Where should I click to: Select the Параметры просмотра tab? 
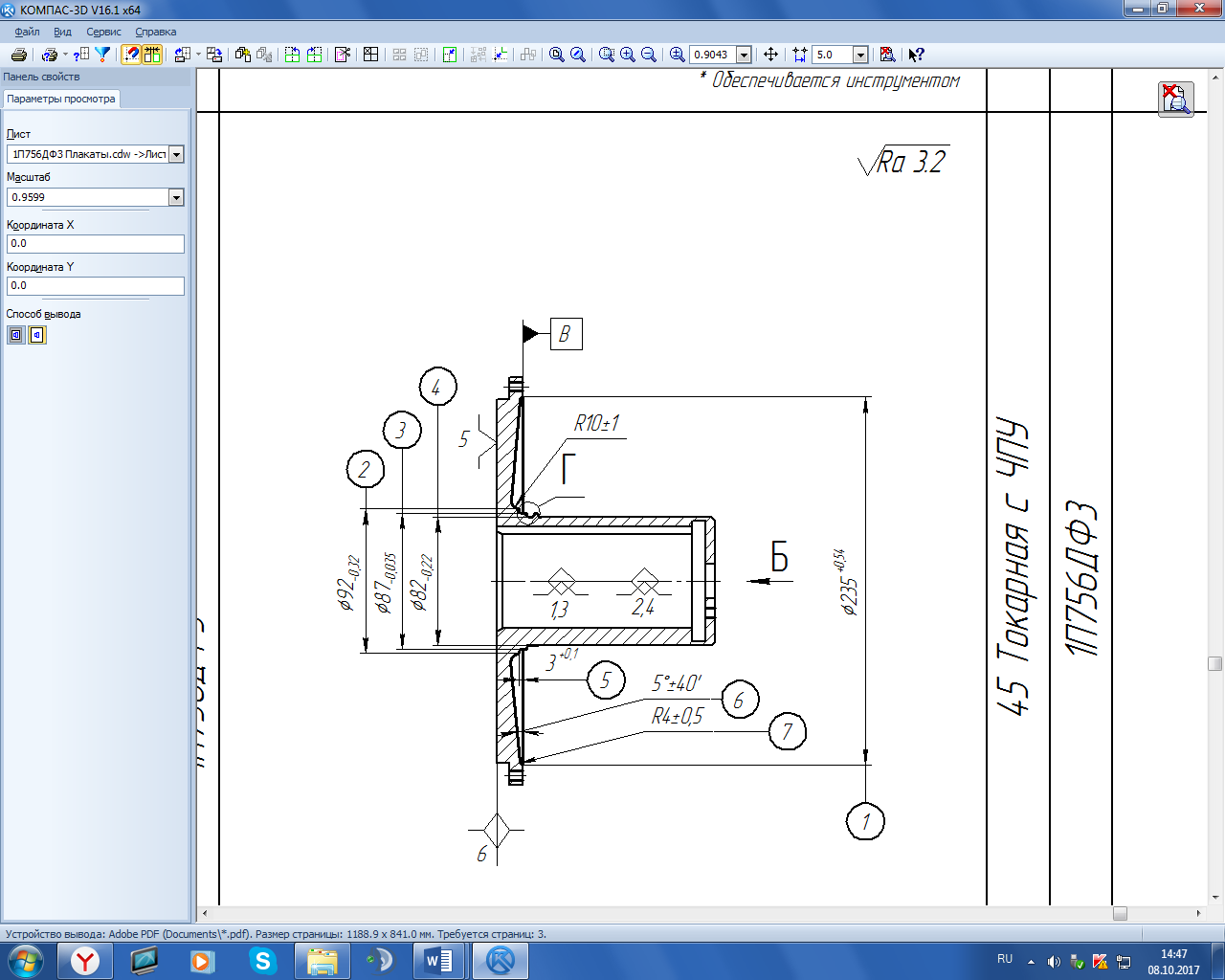pos(61,99)
